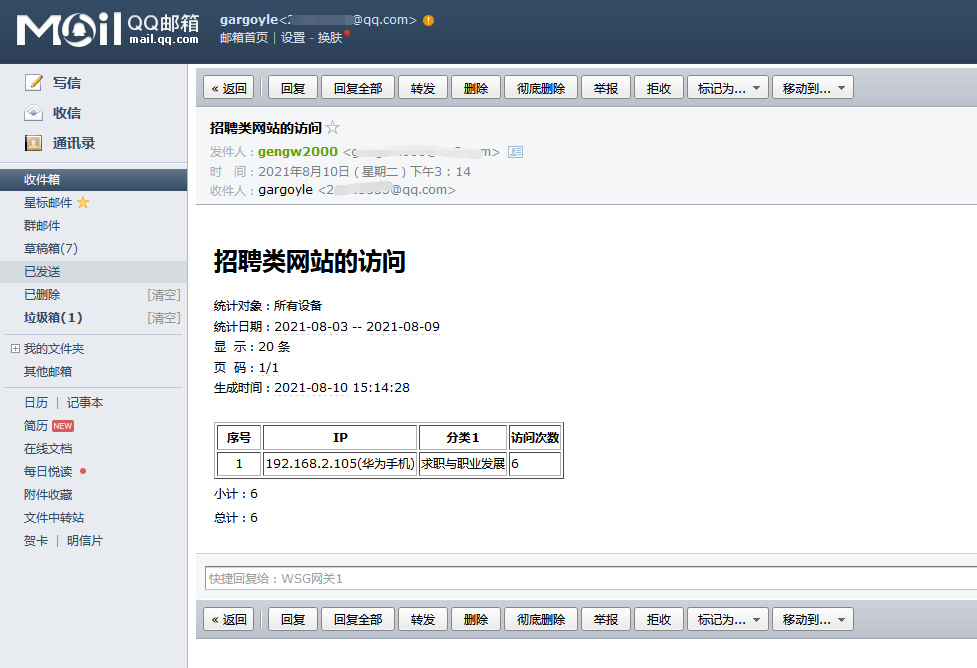Open the contacts (通讯录) icon
This screenshot has width=977, height=668.
[x=34, y=143]
